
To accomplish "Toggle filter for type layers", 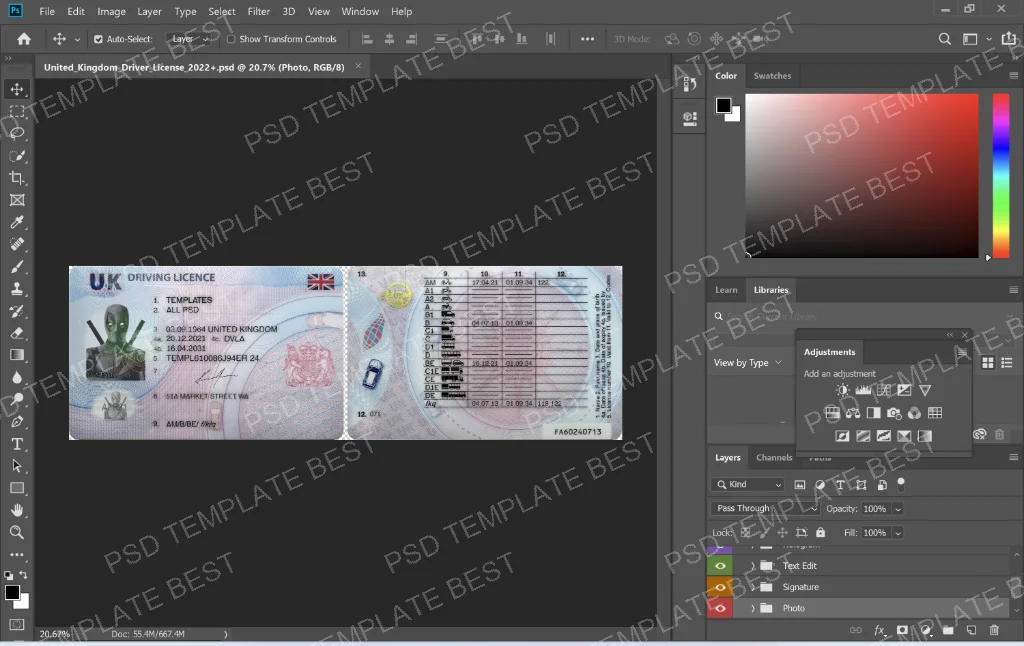I will (840, 485).
